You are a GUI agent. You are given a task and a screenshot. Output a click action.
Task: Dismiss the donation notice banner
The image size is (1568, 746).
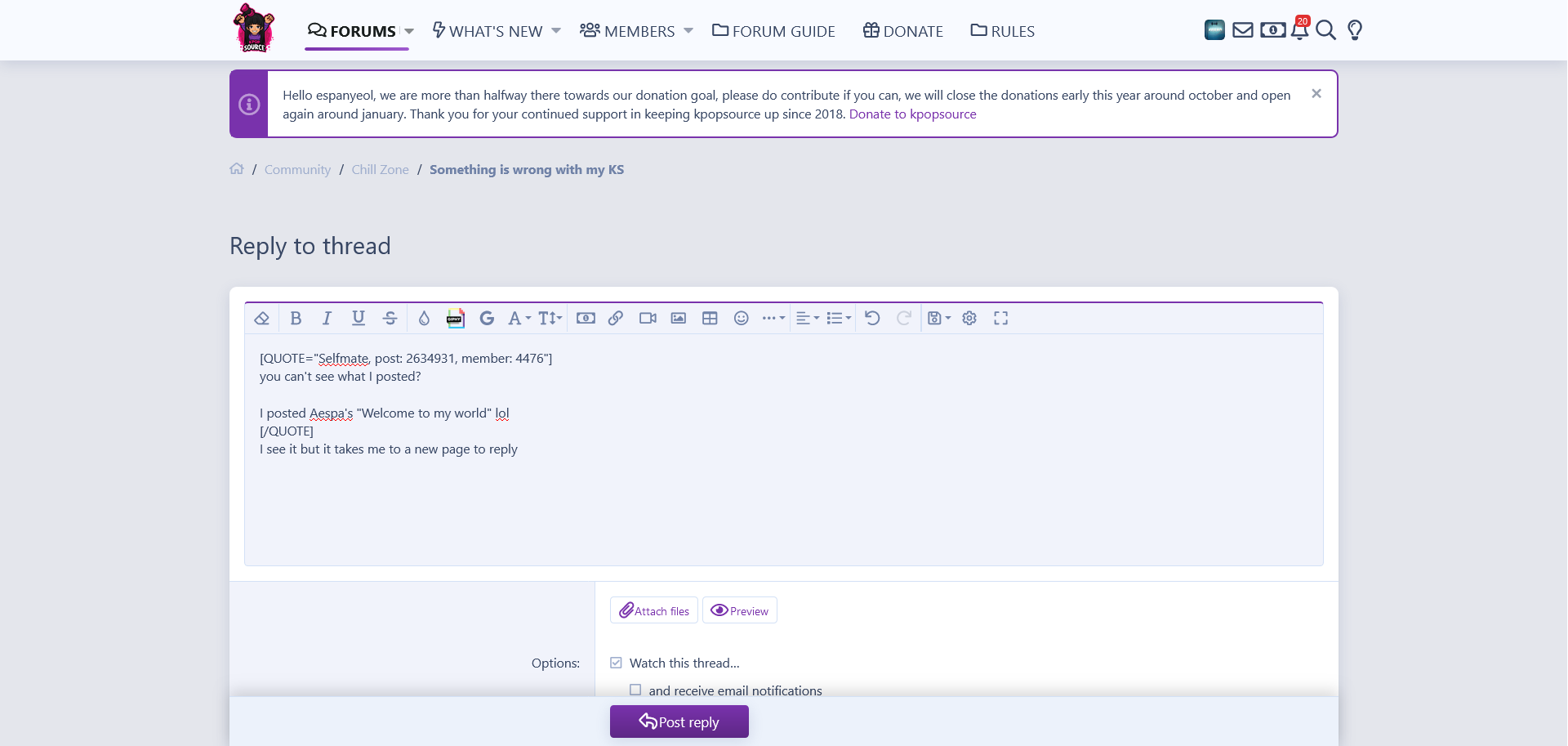click(x=1316, y=94)
